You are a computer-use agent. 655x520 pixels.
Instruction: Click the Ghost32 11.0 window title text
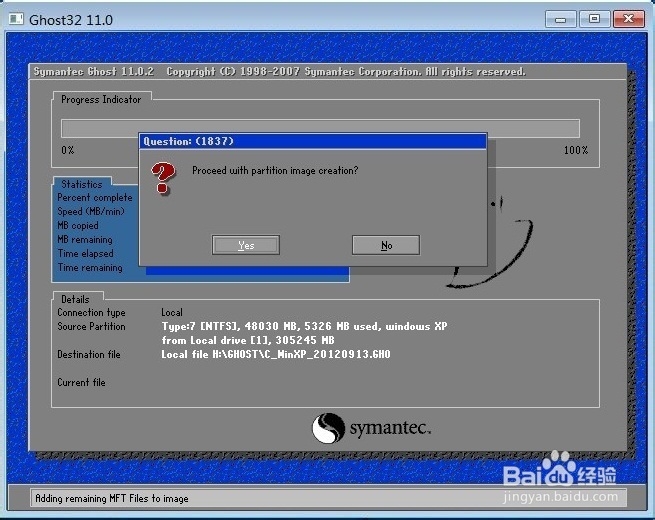pos(71,20)
